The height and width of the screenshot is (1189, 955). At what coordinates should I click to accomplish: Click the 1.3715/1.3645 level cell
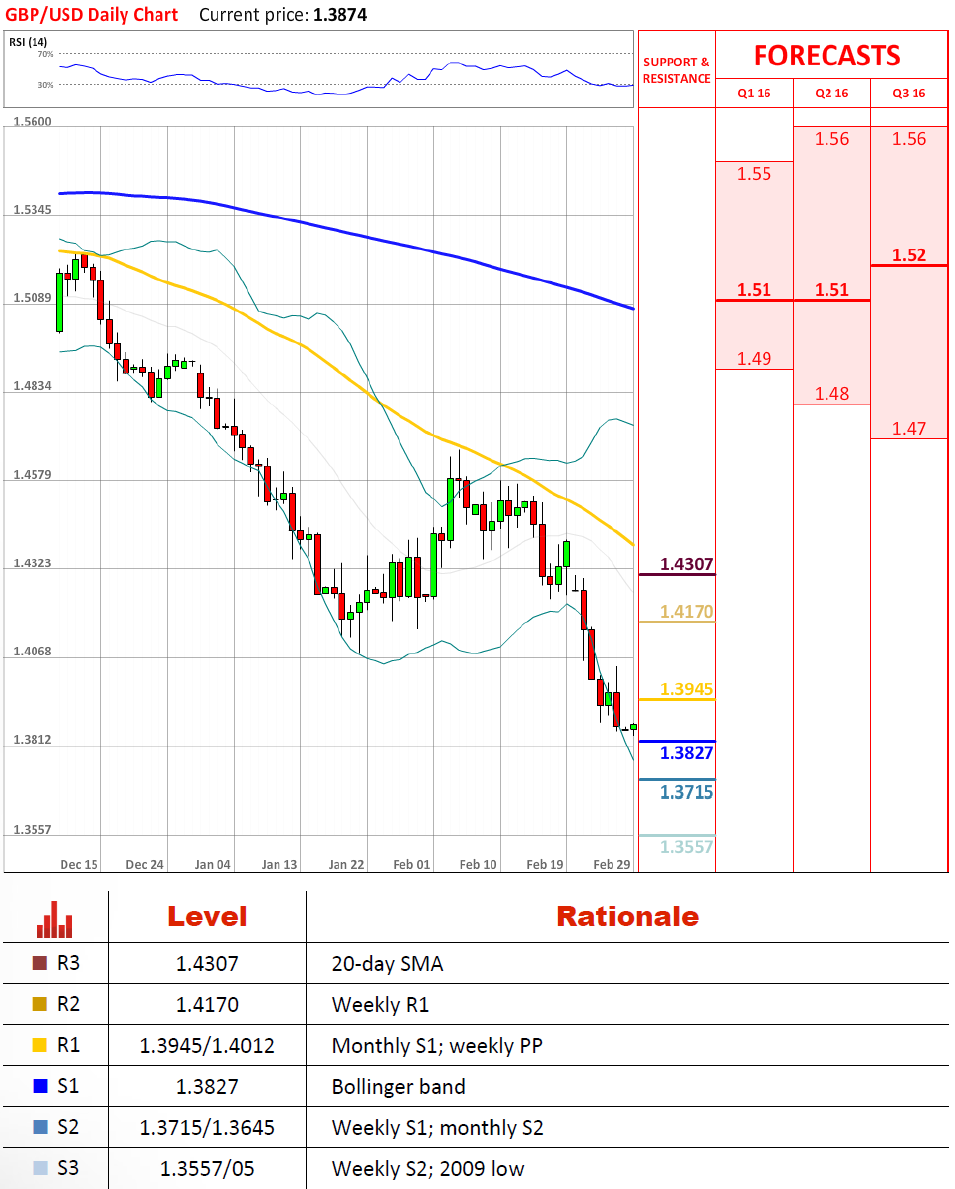(x=207, y=1128)
